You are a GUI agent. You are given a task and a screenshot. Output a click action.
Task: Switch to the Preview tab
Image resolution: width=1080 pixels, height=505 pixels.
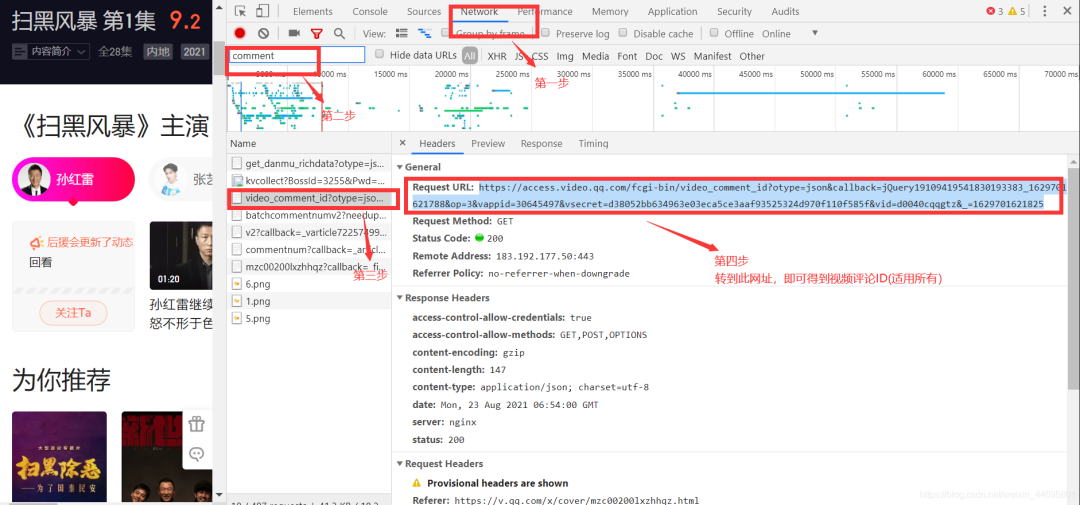pos(488,143)
